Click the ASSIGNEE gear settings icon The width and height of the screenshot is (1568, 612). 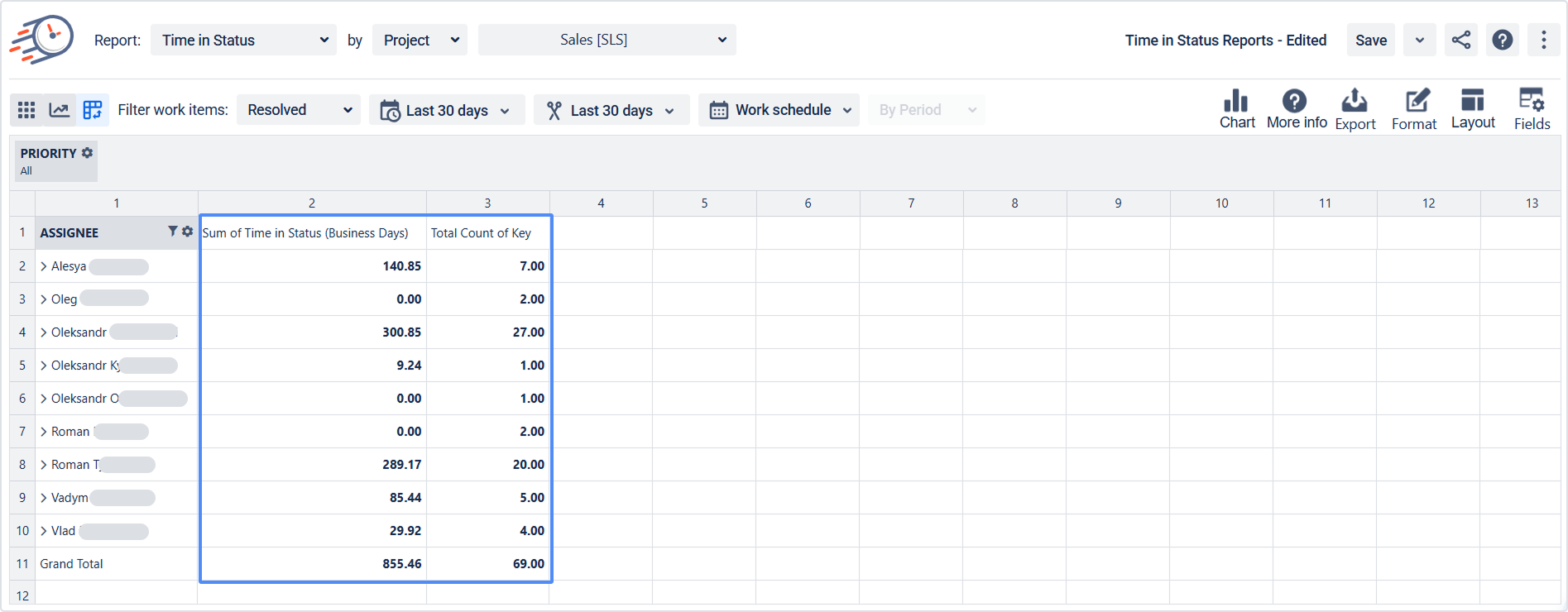(x=187, y=232)
